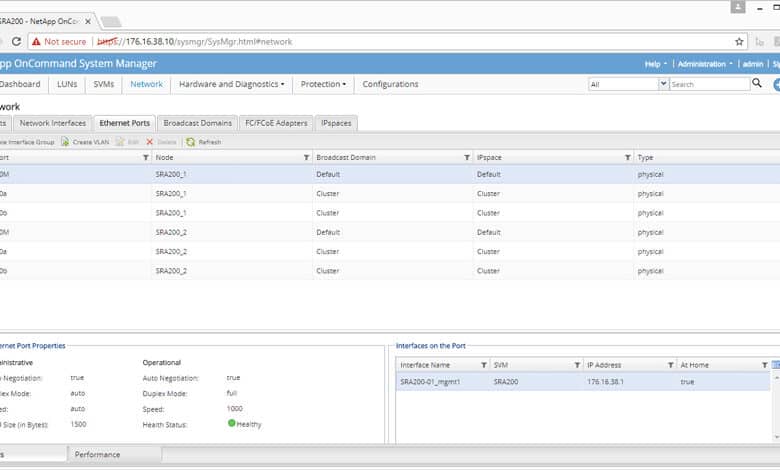Open the Broadcast Domain column filter icon
780x470 pixels.
[467, 157]
